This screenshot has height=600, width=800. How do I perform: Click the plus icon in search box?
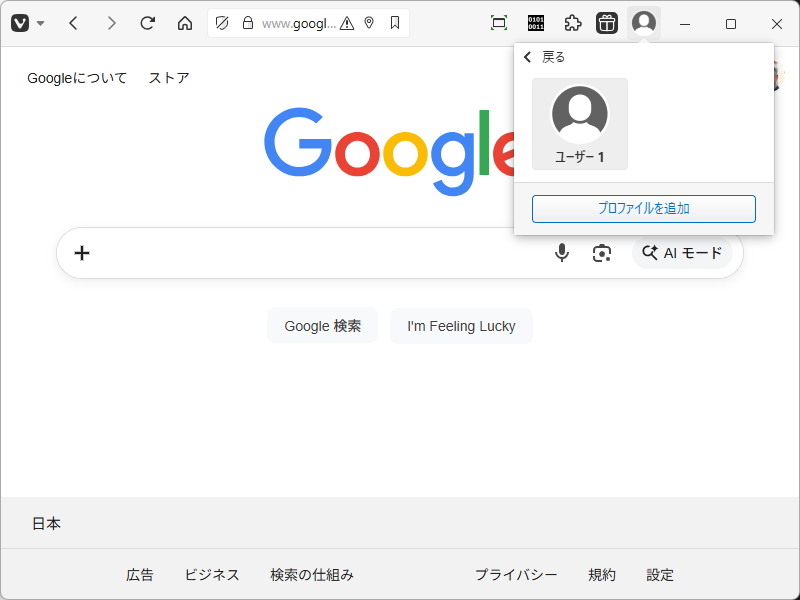click(82, 253)
